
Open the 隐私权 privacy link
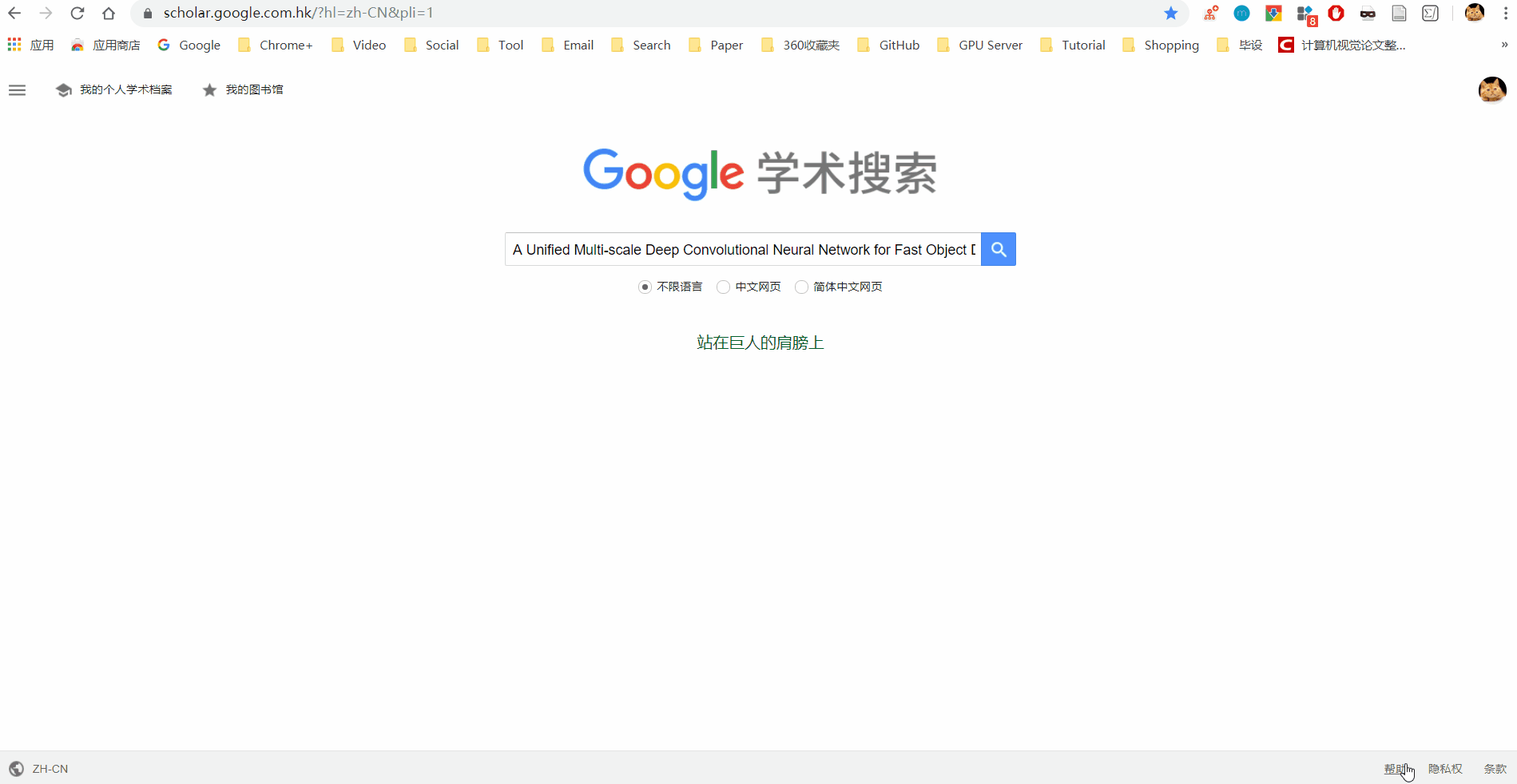pyautogui.click(x=1445, y=769)
